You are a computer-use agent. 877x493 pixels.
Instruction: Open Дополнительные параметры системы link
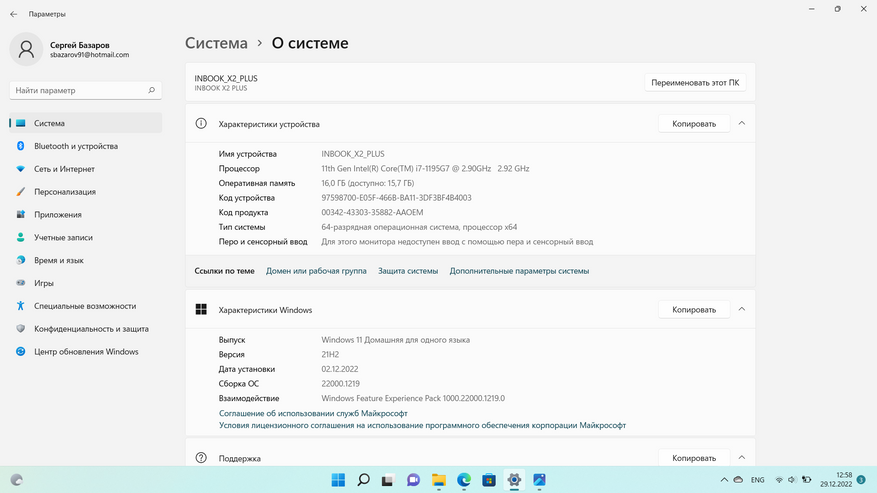click(519, 271)
